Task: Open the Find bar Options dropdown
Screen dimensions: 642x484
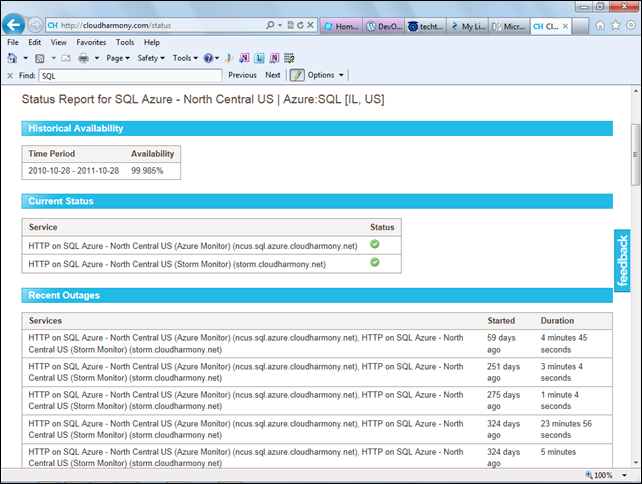Action: tap(326, 75)
